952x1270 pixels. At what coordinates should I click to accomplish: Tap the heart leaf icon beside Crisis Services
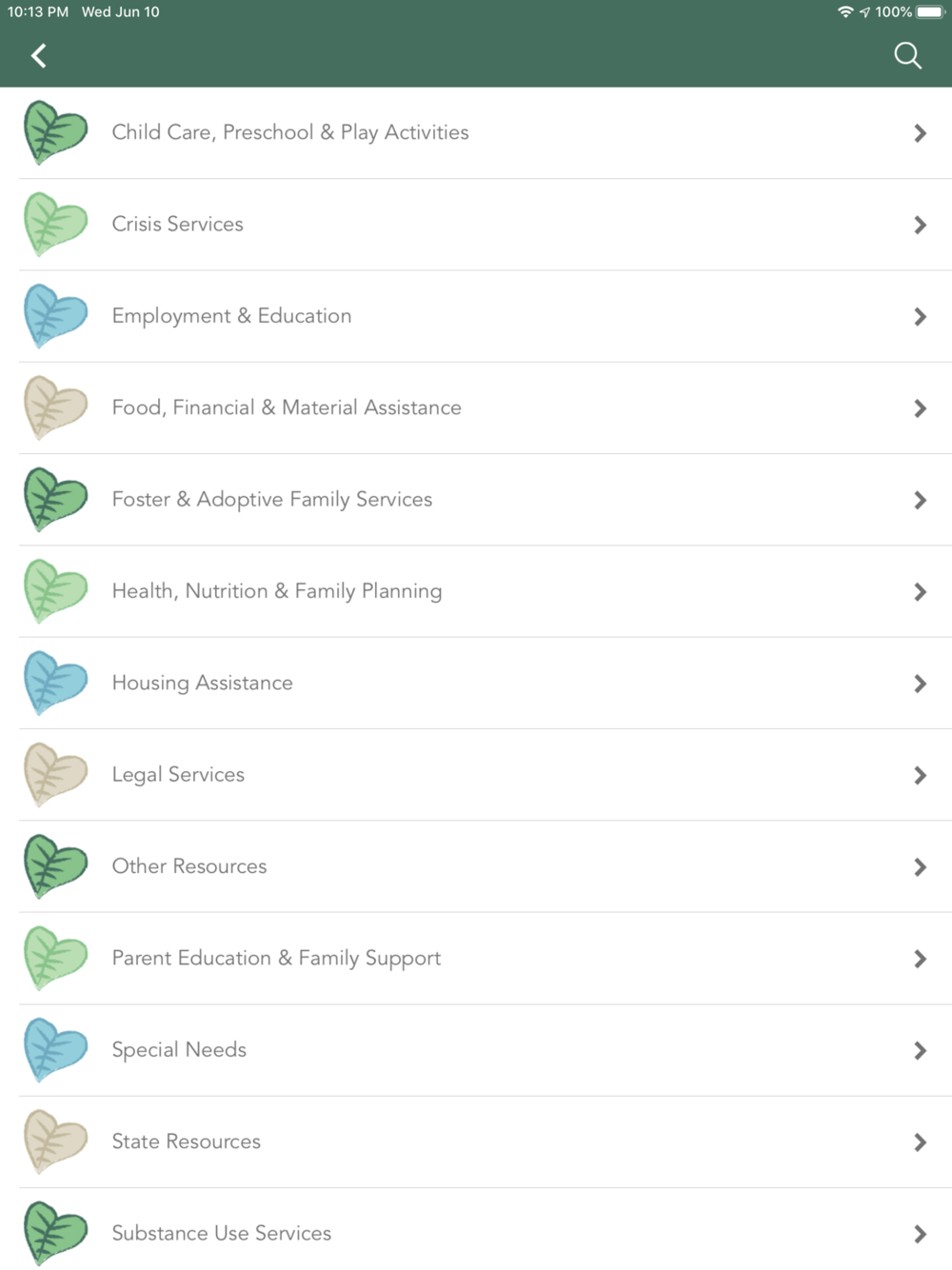point(55,225)
